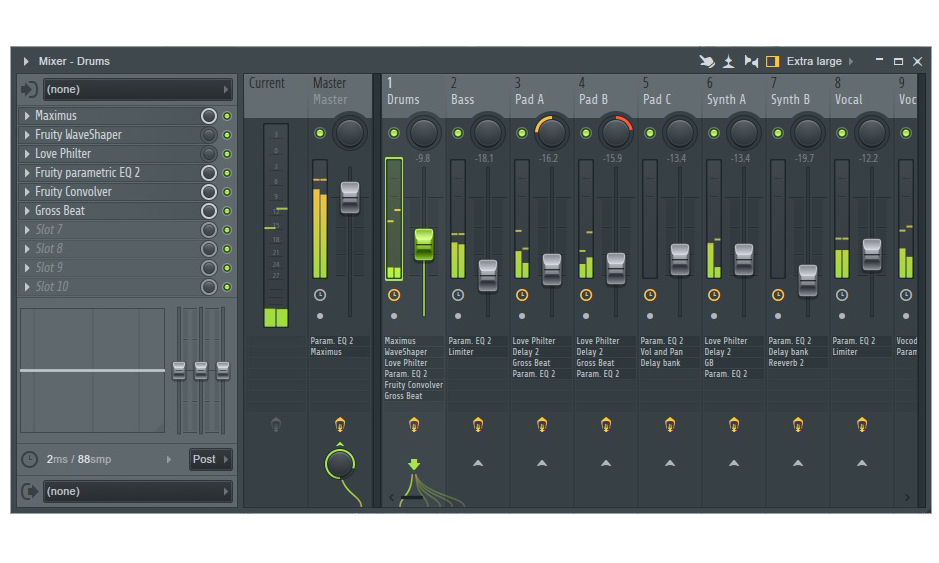Mute the Master track green light
The height and width of the screenshot is (563, 939).
click(x=320, y=133)
